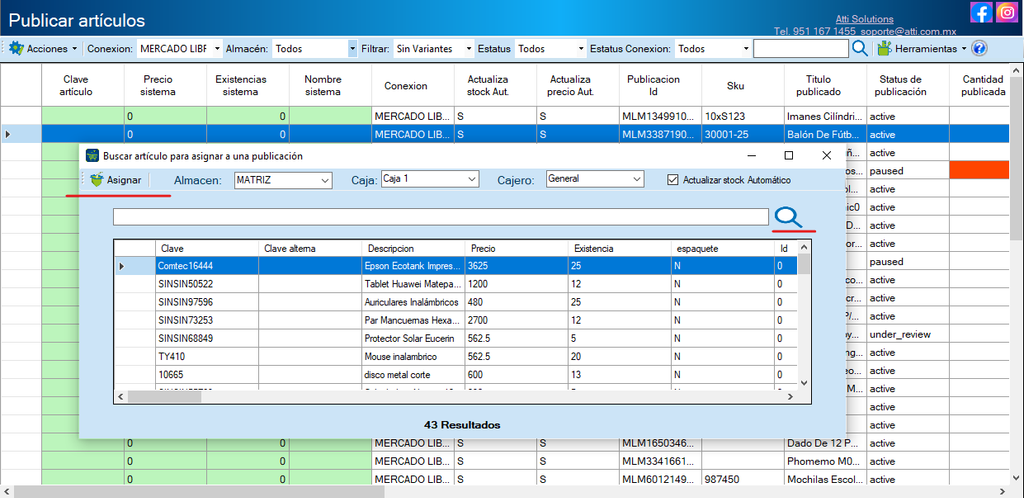Select the SINSIN73253 row

(x=456, y=320)
